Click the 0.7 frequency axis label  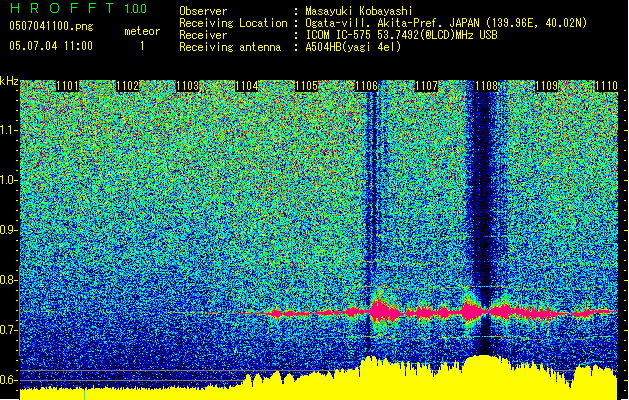[9, 330]
